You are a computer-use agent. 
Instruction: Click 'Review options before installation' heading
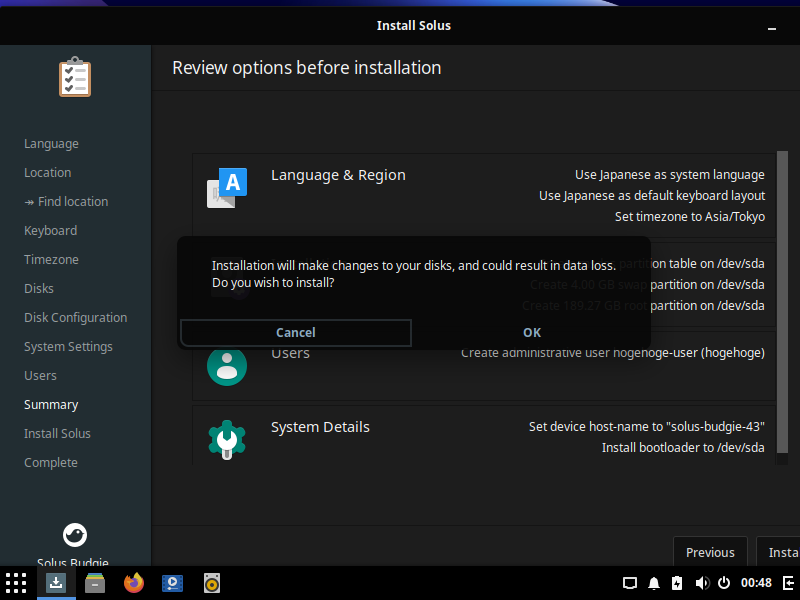coord(307,68)
